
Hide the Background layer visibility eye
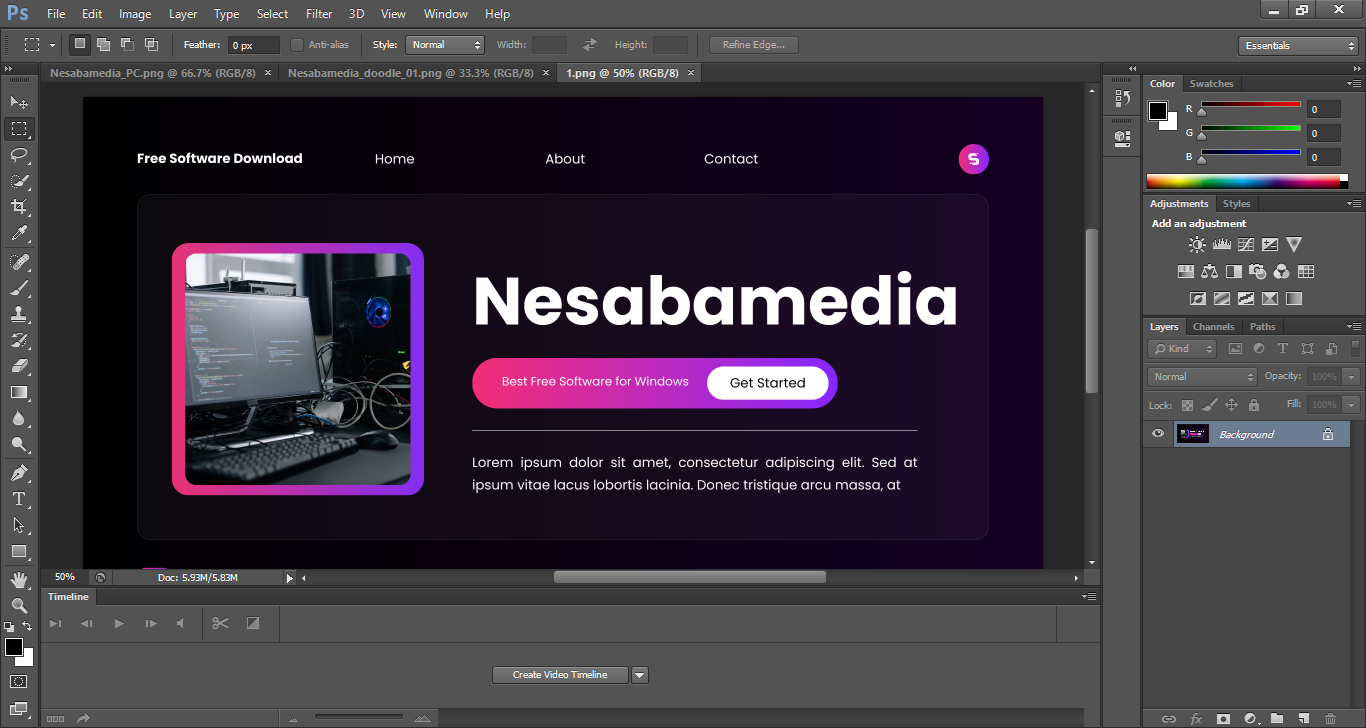(x=1158, y=434)
